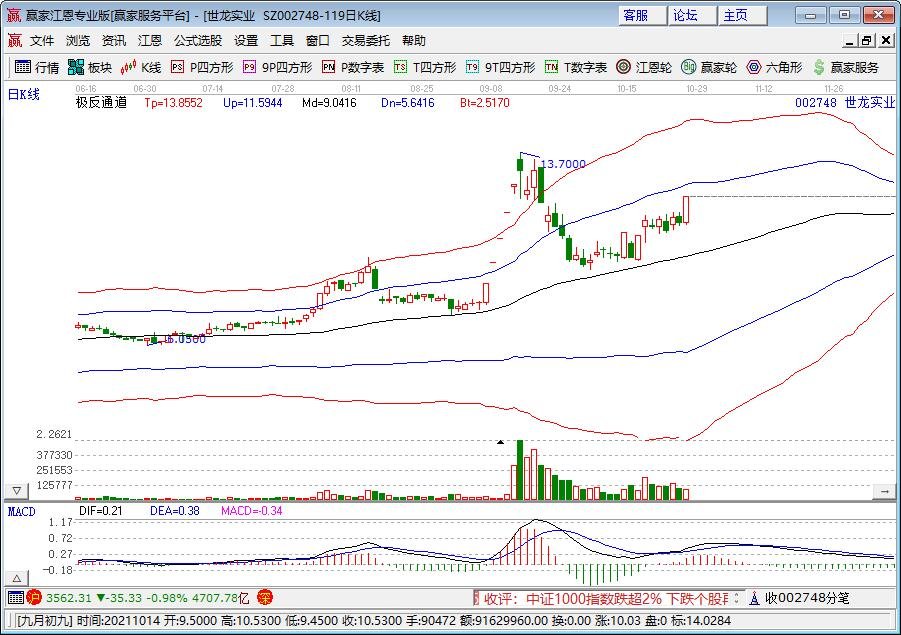Open the 9P四方形 tool
The height and width of the screenshot is (635, 901).
(277, 68)
